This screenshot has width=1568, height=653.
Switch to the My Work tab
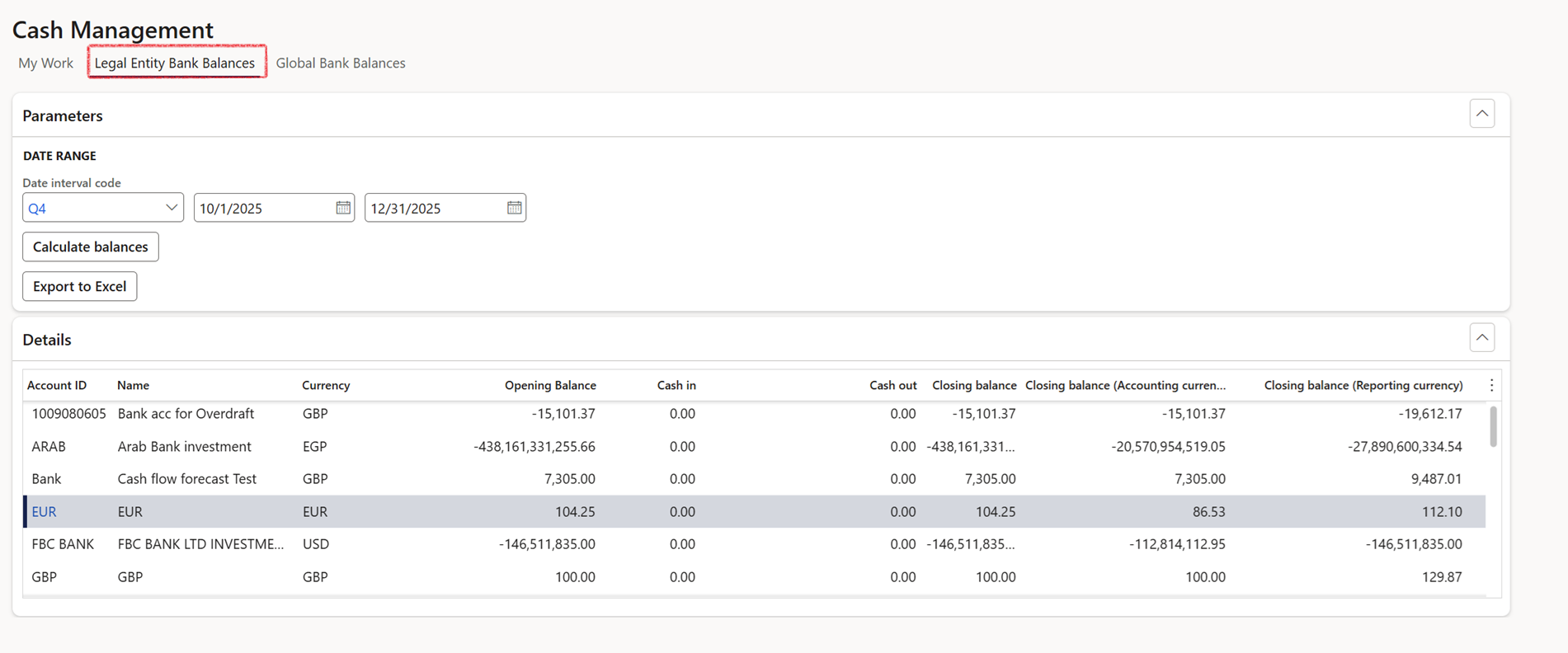click(x=45, y=63)
